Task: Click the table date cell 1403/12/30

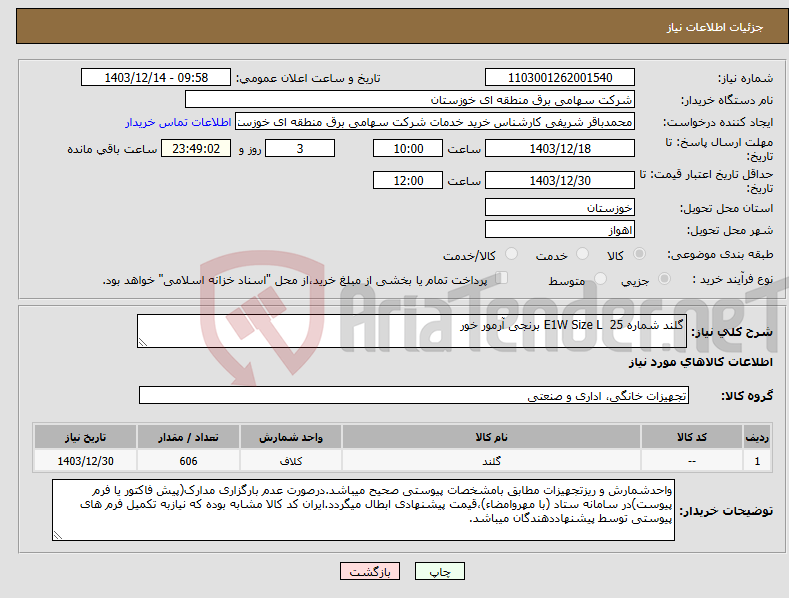Action: click(x=86, y=461)
